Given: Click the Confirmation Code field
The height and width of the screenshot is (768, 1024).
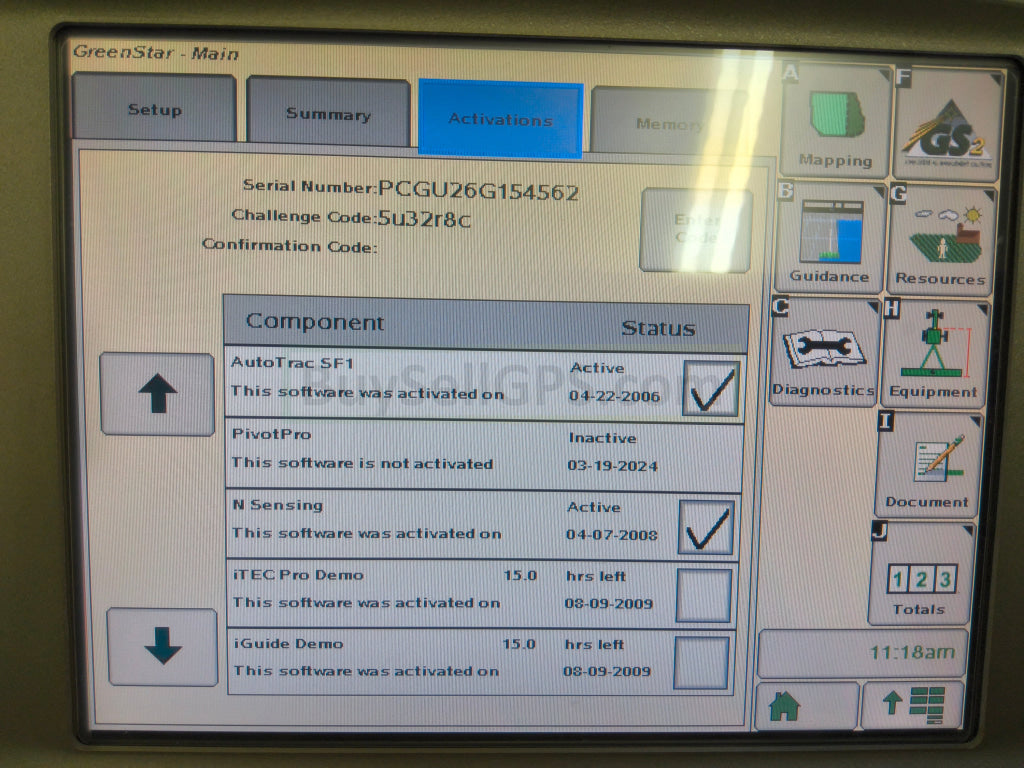Looking at the screenshot, I should tap(290, 245).
